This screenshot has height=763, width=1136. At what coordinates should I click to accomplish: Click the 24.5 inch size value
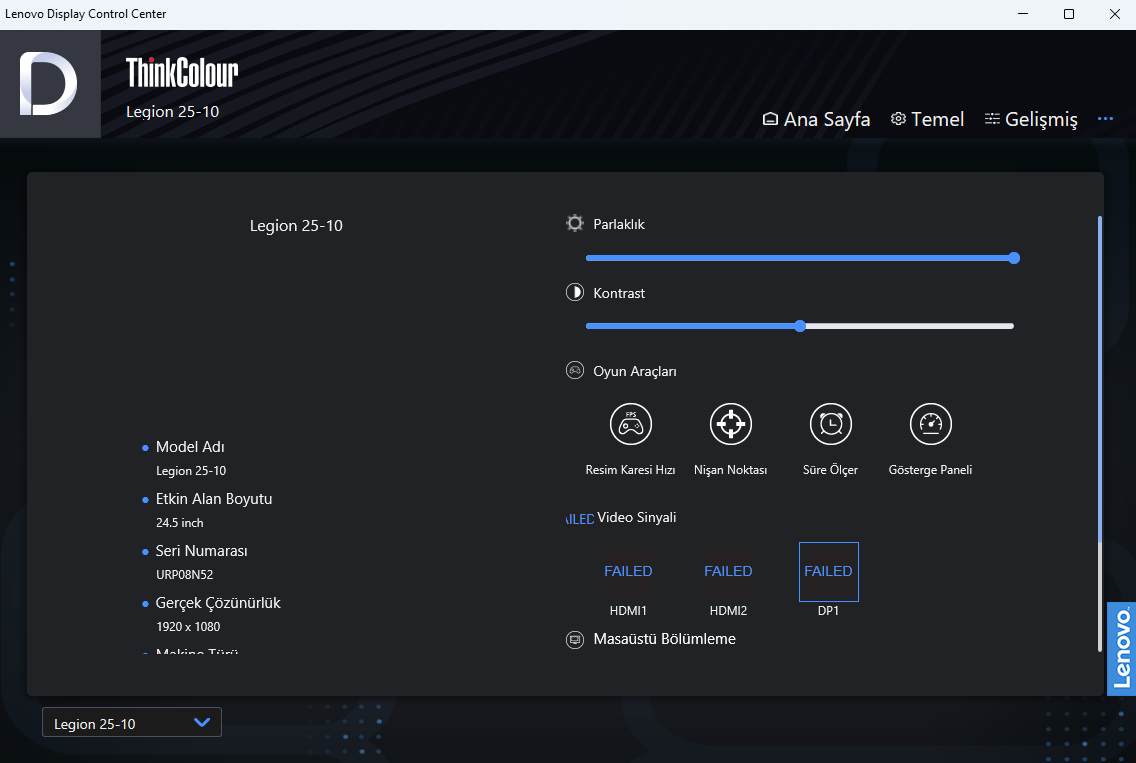tap(180, 522)
